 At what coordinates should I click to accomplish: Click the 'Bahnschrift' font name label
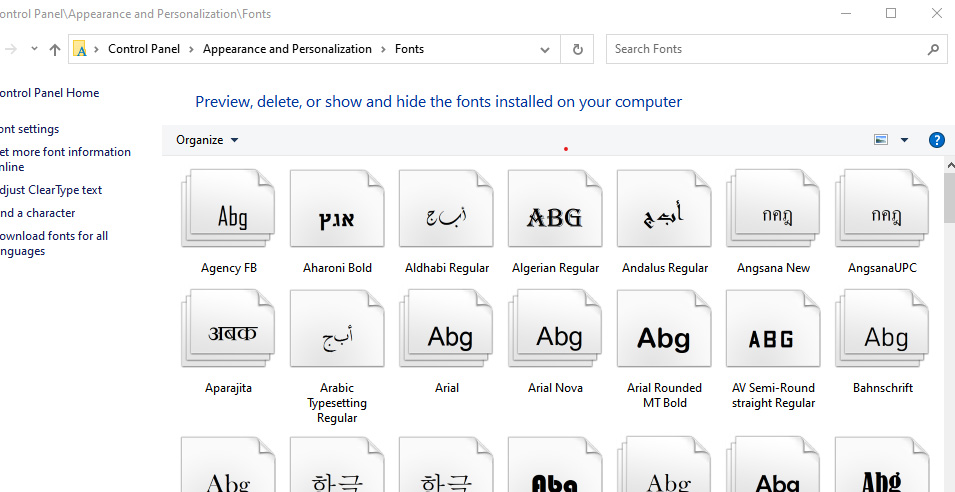[x=883, y=388]
